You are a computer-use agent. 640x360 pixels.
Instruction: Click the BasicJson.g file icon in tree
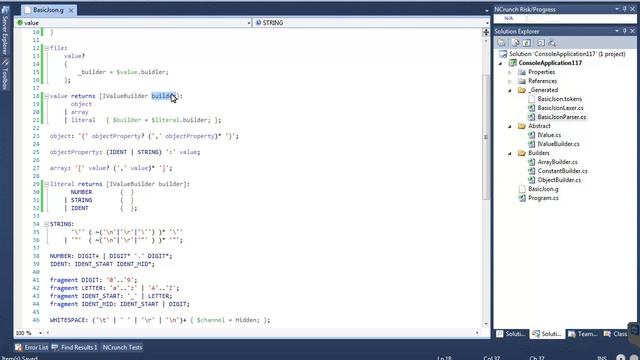pos(522,189)
